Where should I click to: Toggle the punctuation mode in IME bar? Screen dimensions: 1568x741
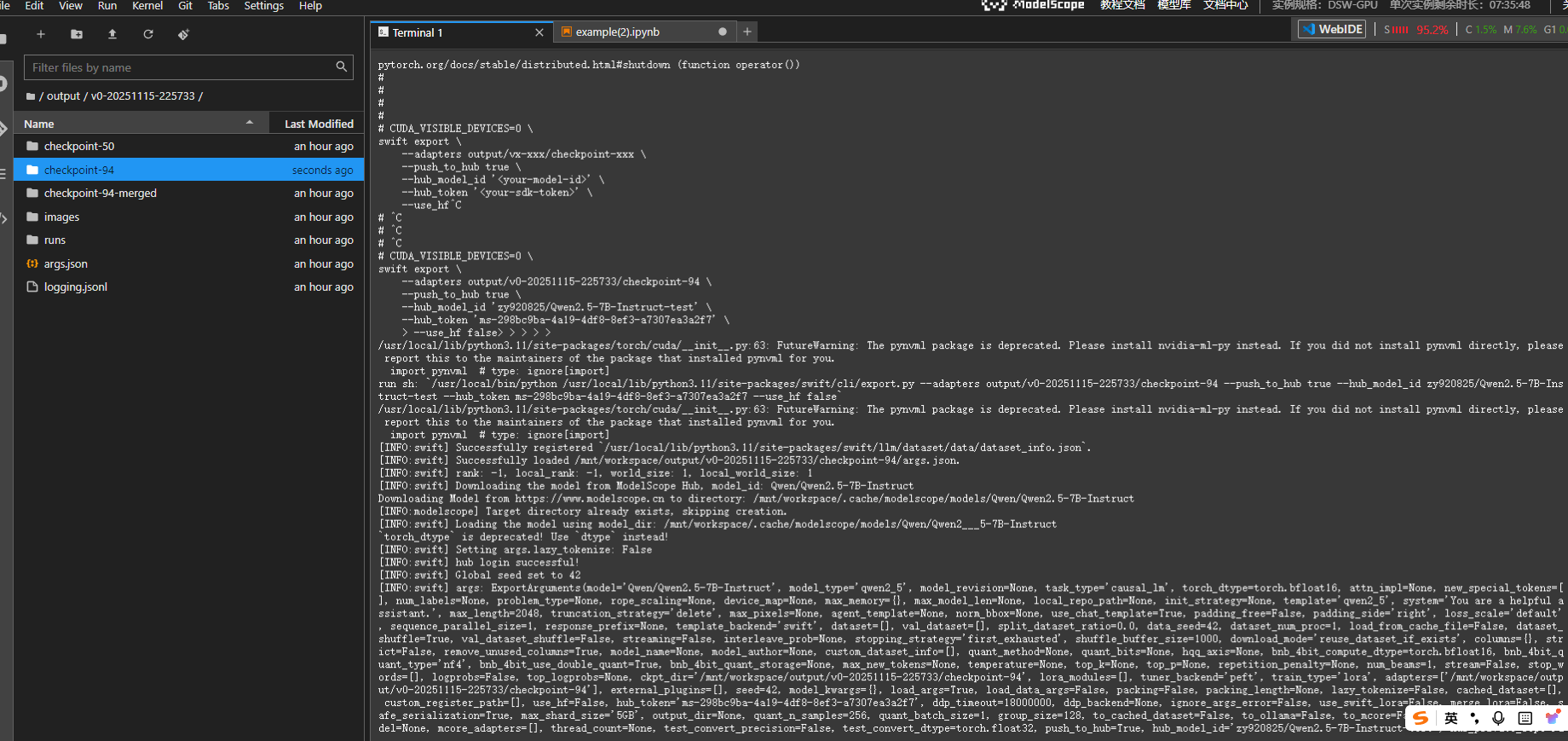(x=1475, y=718)
